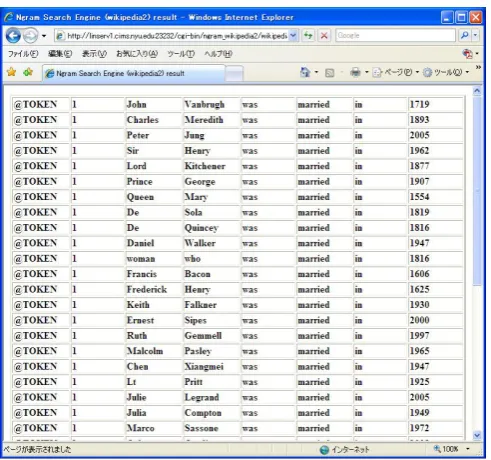491x460 pixels.
Task: Expand the address bar dropdown arrow
Action: click(x=293, y=36)
